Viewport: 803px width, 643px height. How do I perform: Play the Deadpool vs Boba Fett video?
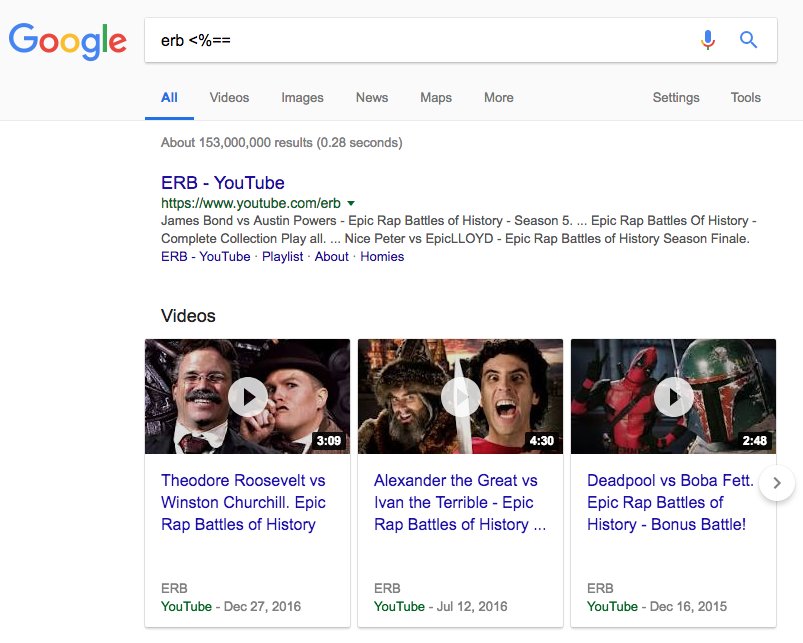click(x=674, y=397)
